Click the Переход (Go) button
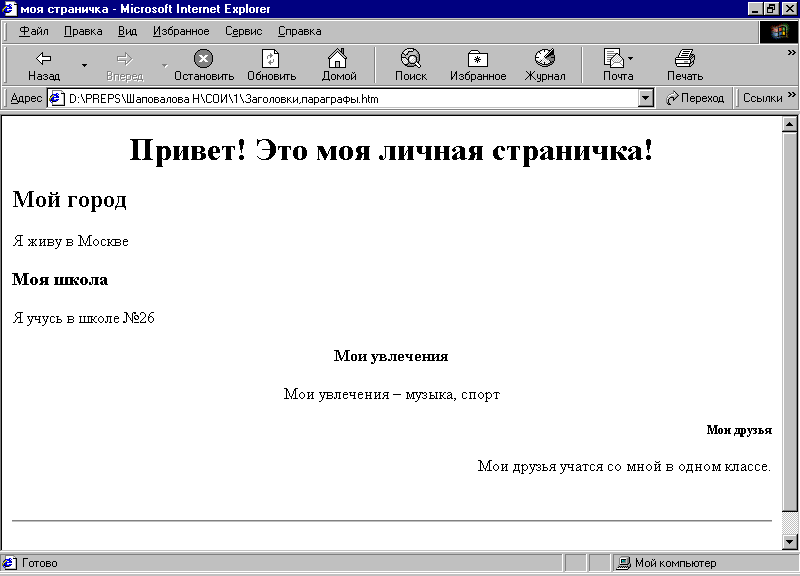Screen dimensions: 800x576 pos(695,98)
